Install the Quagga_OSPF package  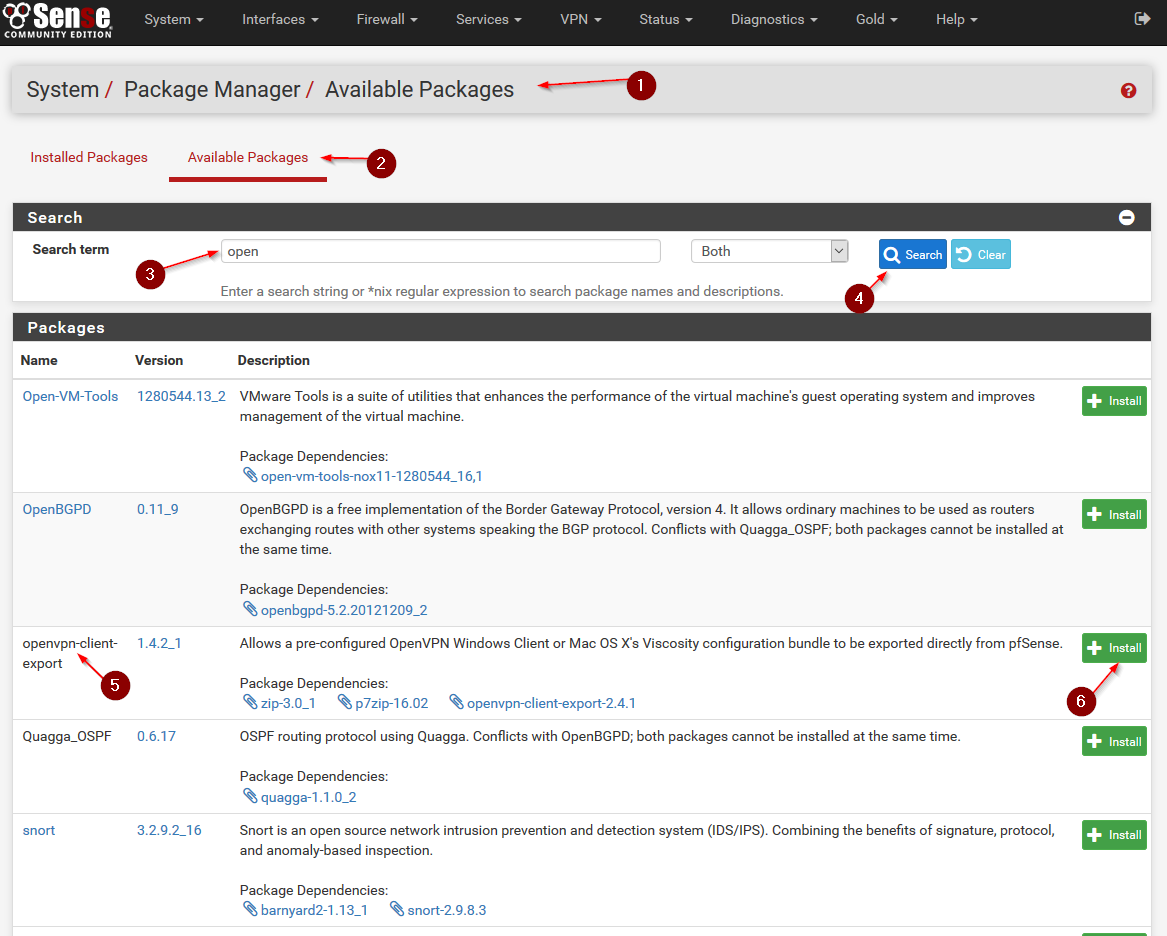click(1114, 741)
